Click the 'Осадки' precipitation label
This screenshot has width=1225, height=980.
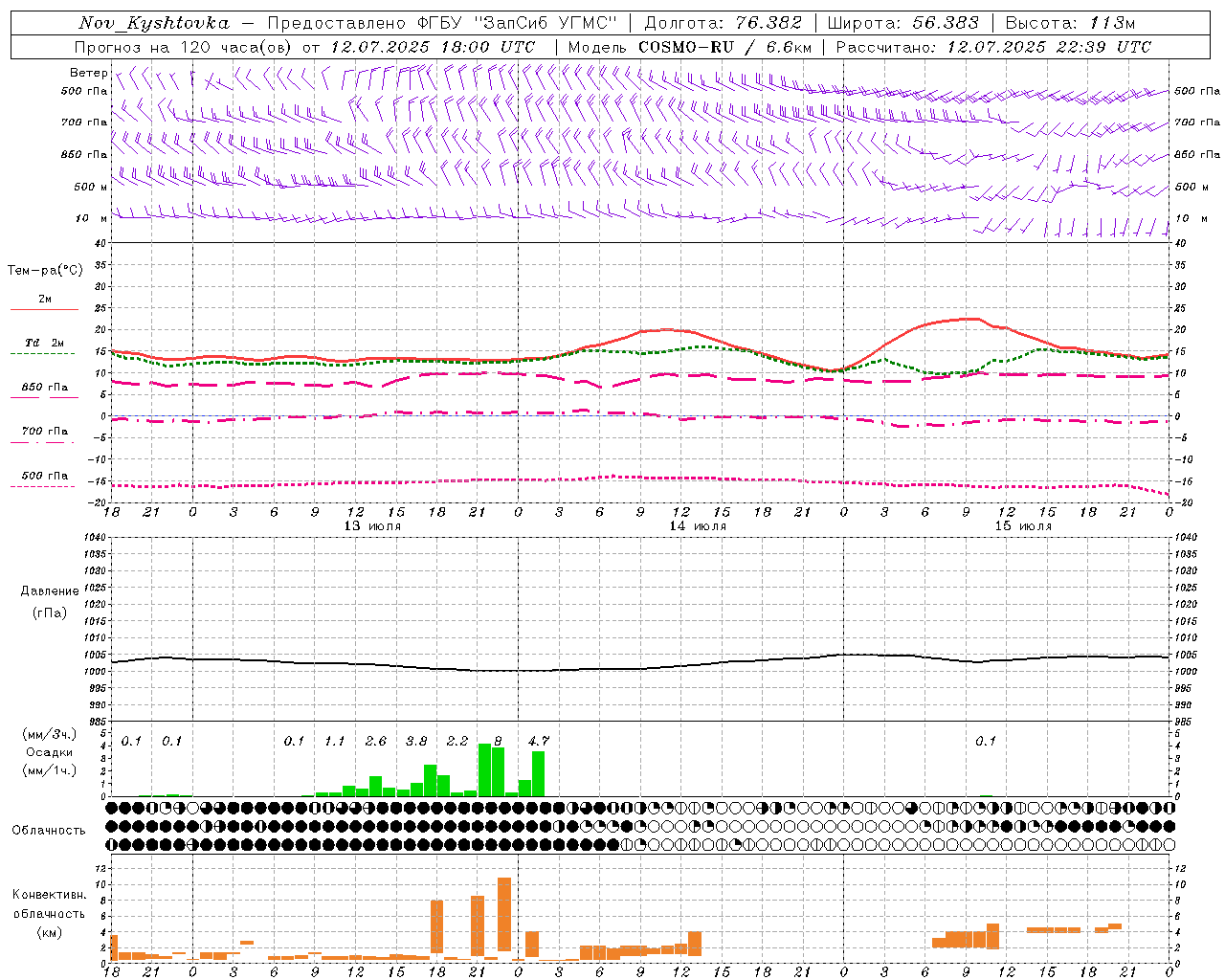49,752
